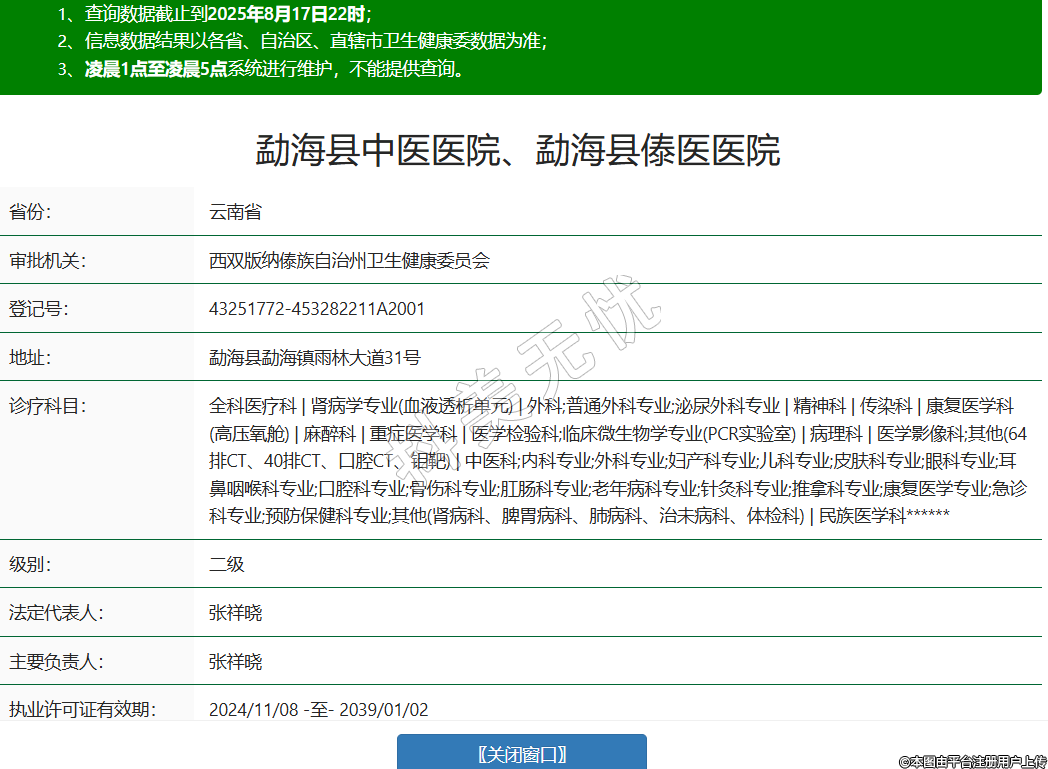The image size is (1048, 769).
Task: Select the 地址 field label
Action: (x=30, y=357)
